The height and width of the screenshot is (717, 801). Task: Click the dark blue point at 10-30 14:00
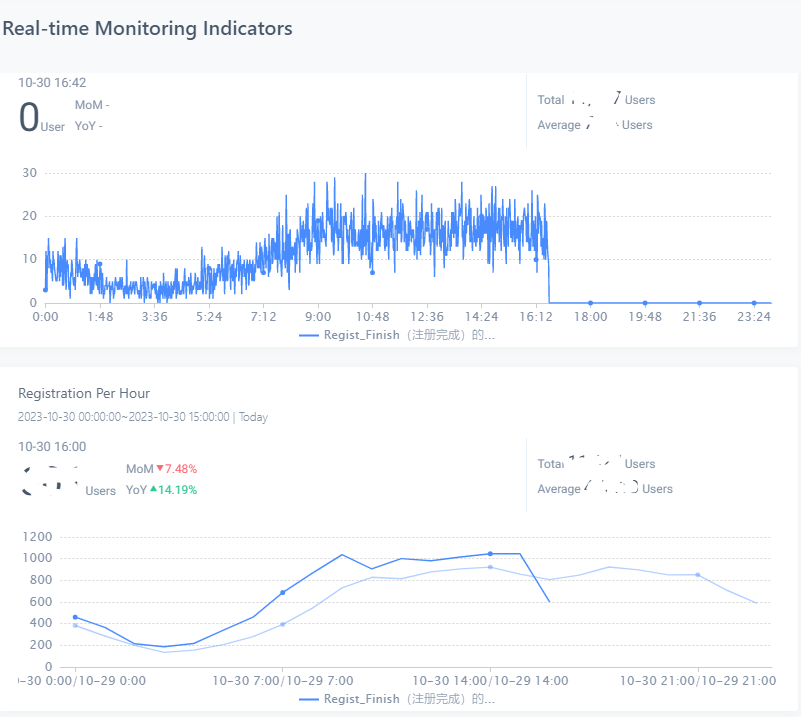490,554
